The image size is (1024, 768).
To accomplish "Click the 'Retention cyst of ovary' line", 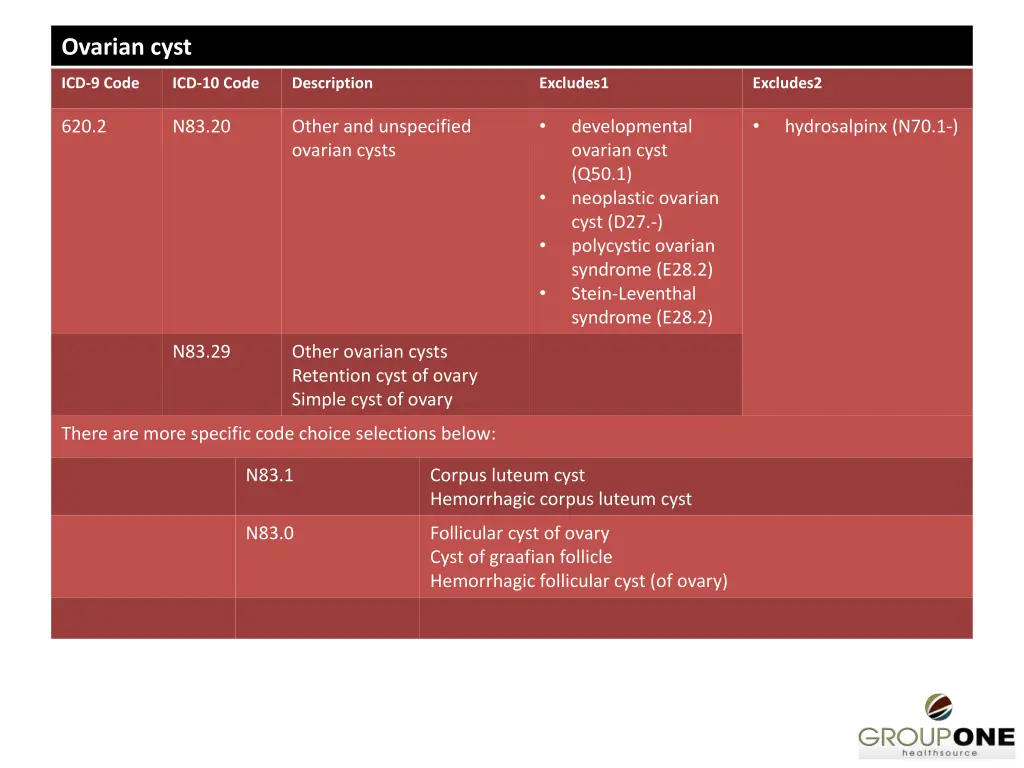I will 385,376.
